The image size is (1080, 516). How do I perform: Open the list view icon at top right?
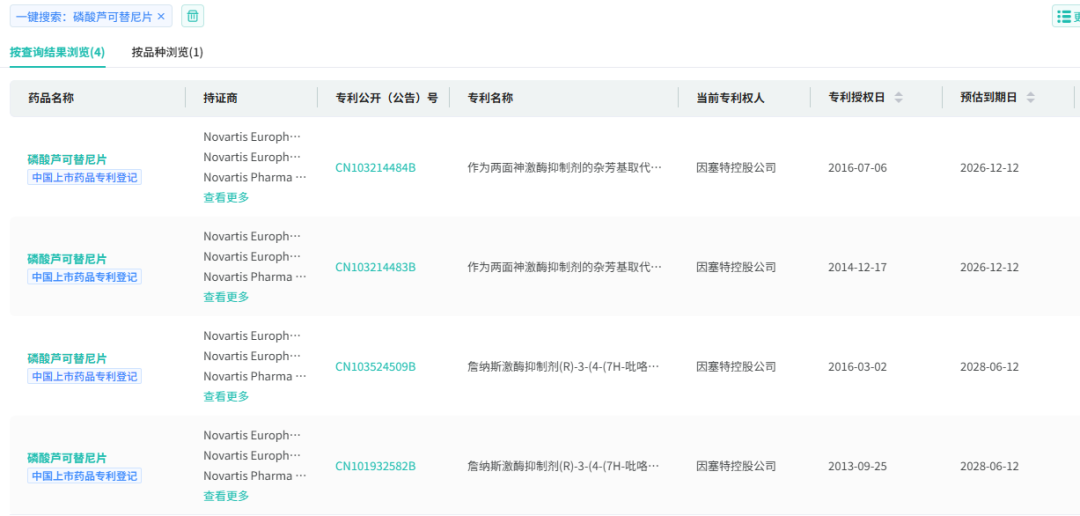pyautogui.click(x=1066, y=17)
